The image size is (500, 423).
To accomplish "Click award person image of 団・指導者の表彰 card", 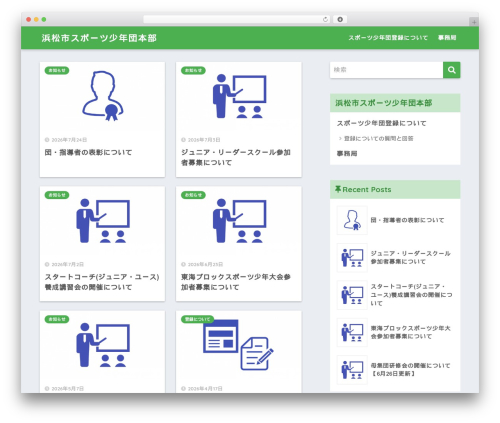I will pos(103,96).
